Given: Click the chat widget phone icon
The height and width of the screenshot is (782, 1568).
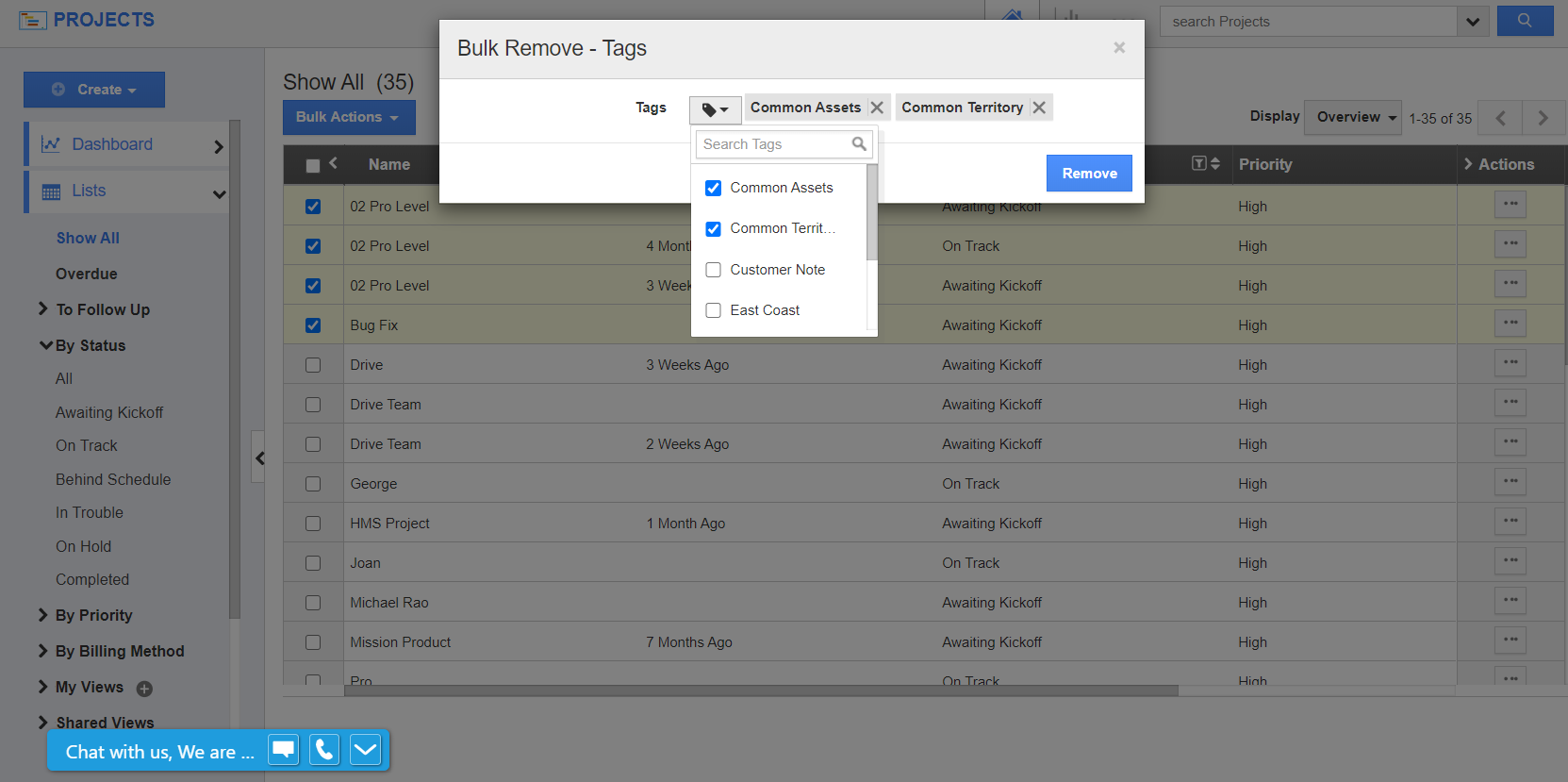Looking at the screenshot, I should pos(324,750).
